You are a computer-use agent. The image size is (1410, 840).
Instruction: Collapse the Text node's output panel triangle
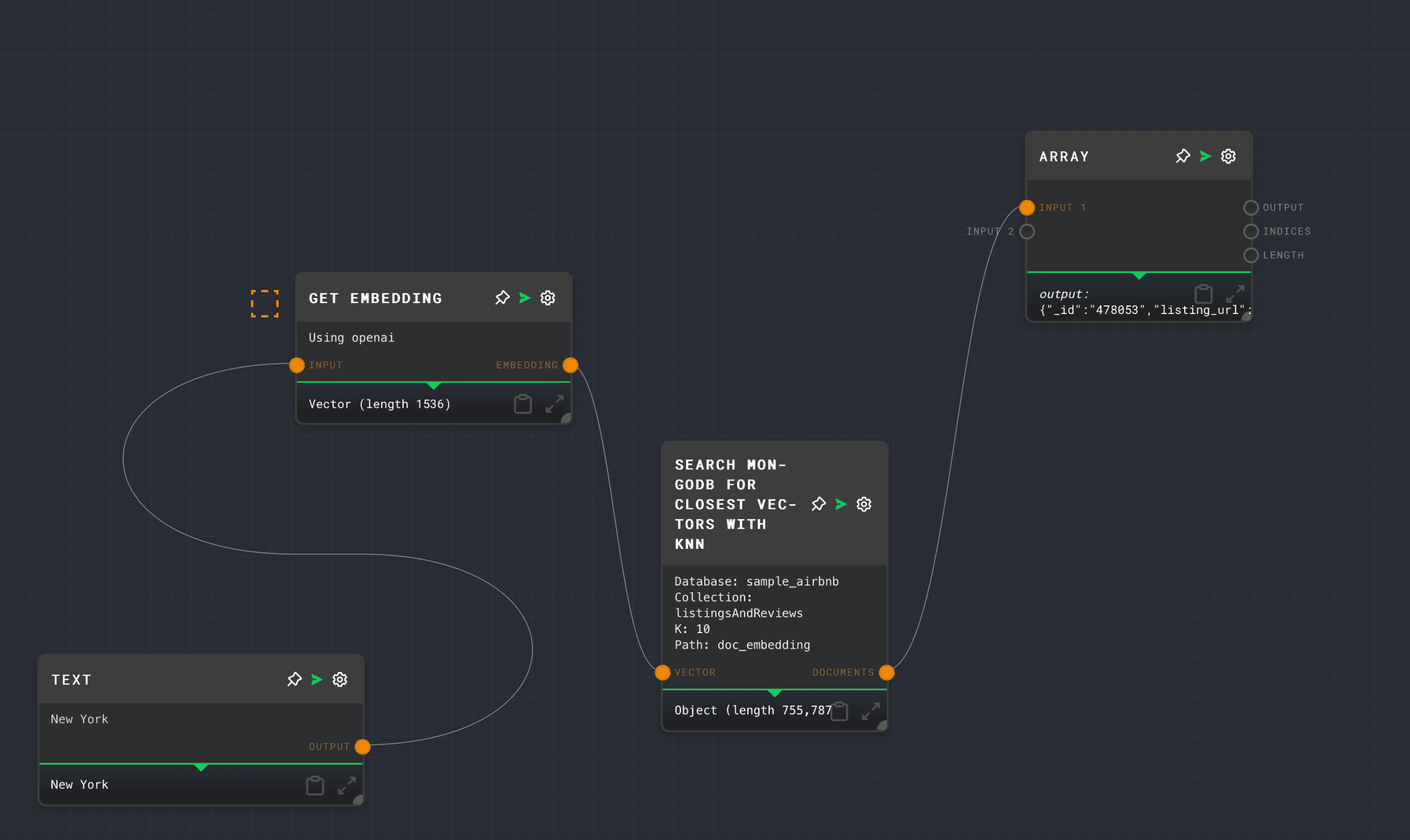point(201,767)
